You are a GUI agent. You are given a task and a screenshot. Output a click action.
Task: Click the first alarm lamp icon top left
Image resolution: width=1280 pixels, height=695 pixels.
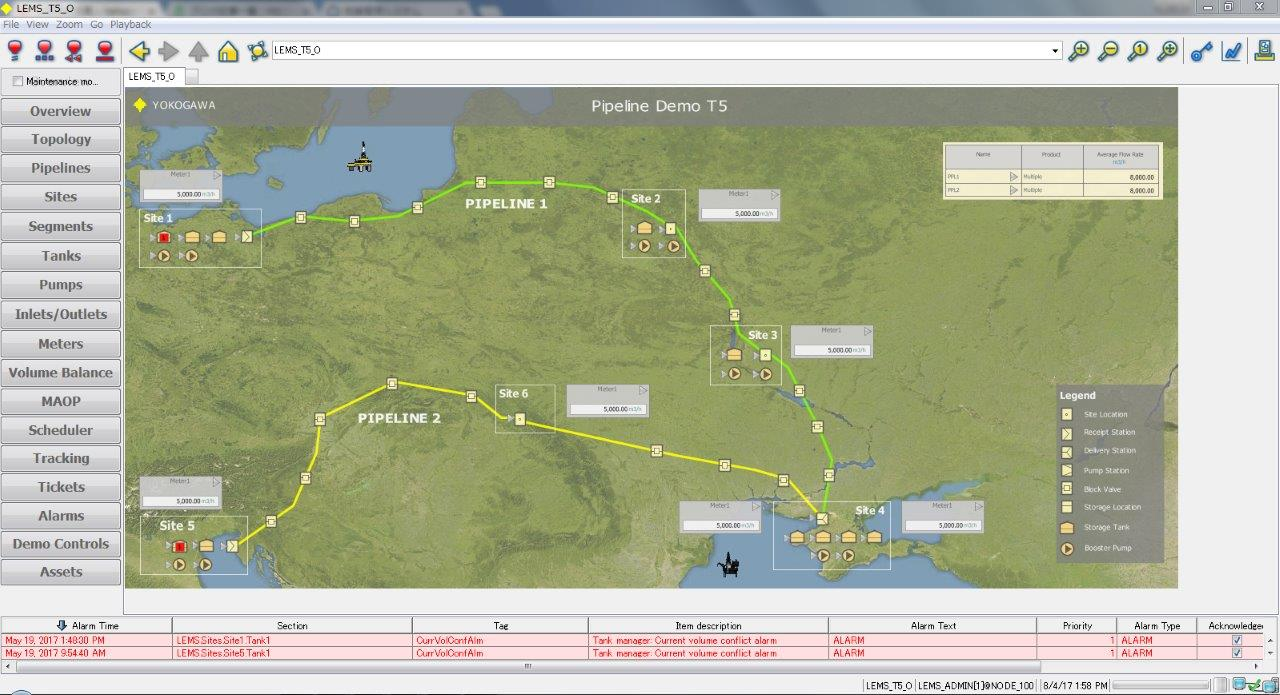click(x=16, y=50)
